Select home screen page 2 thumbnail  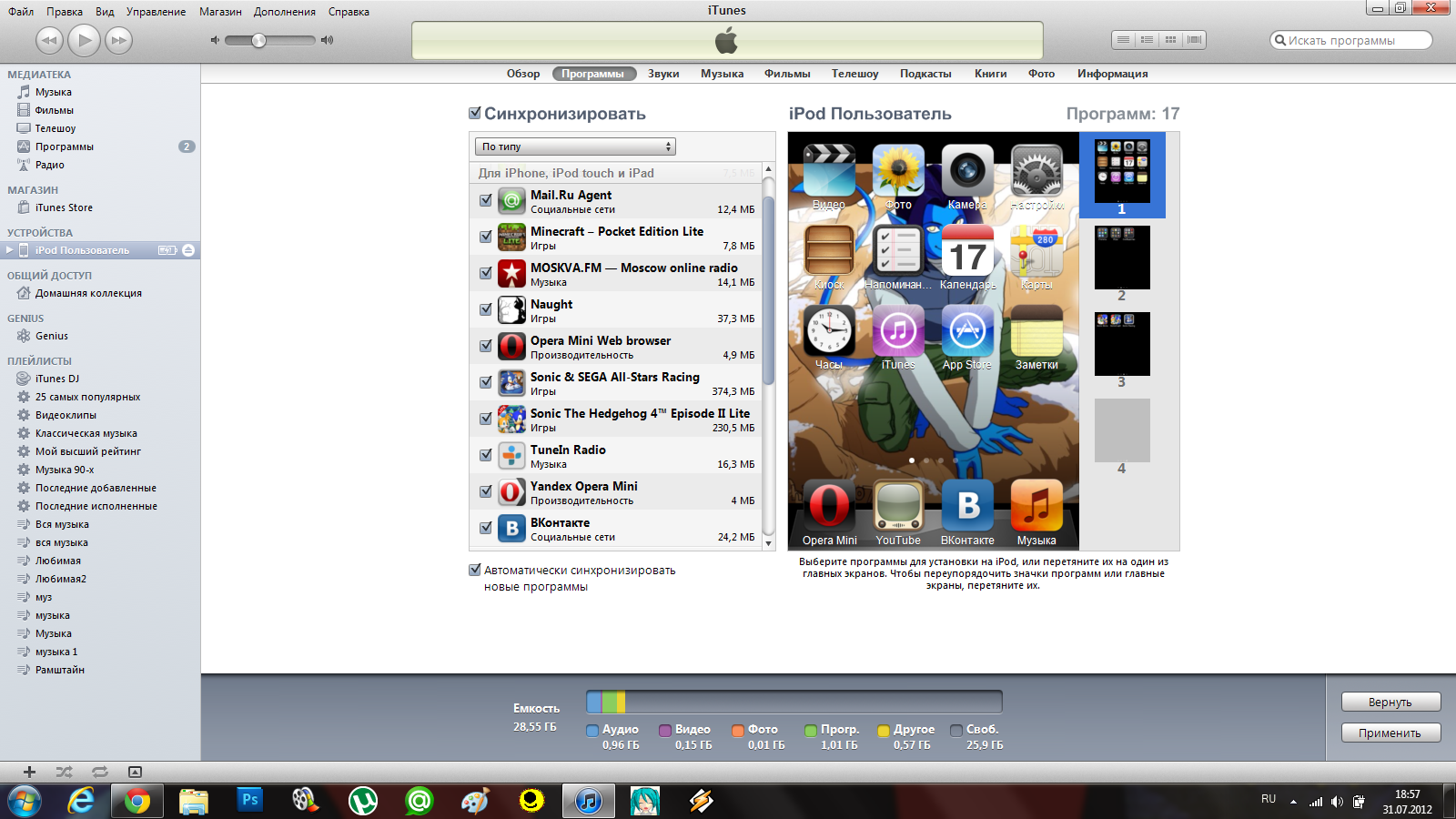(1122, 258)
